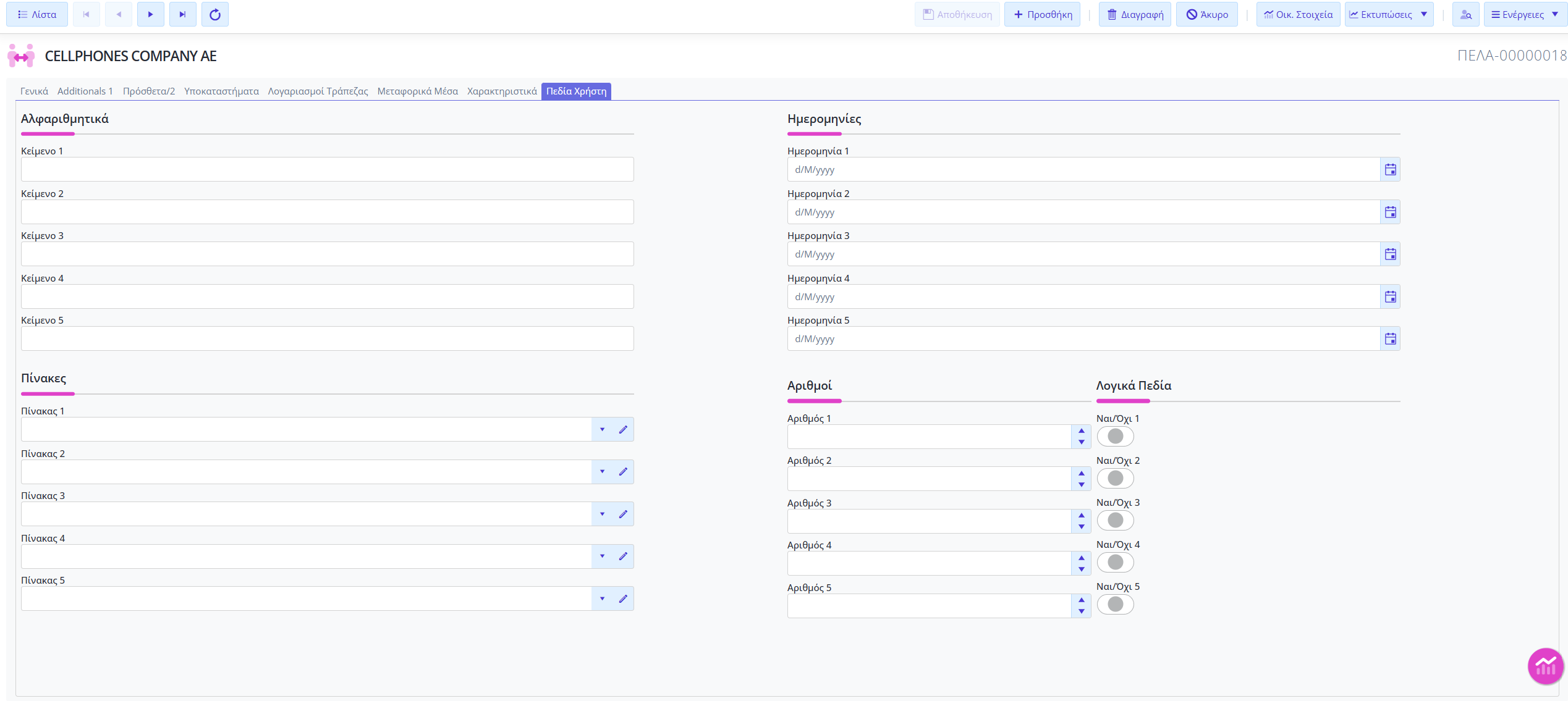
Task: Focus the Κείμενο 4 text field
Action: coord(328,296)
